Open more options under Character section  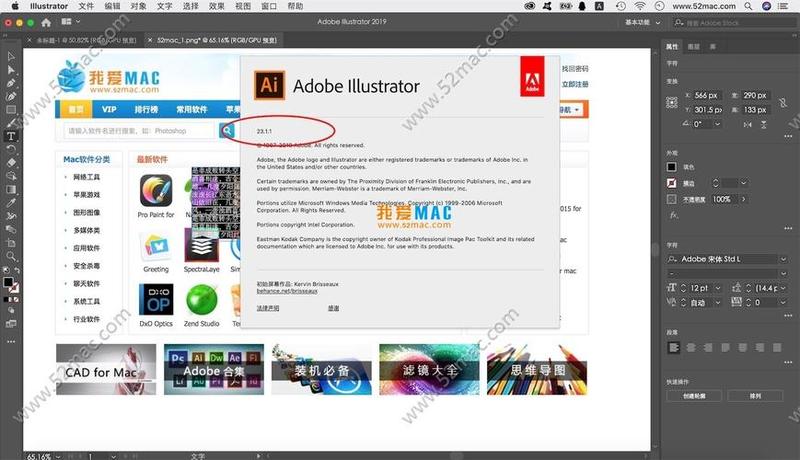tap(788, 316)
